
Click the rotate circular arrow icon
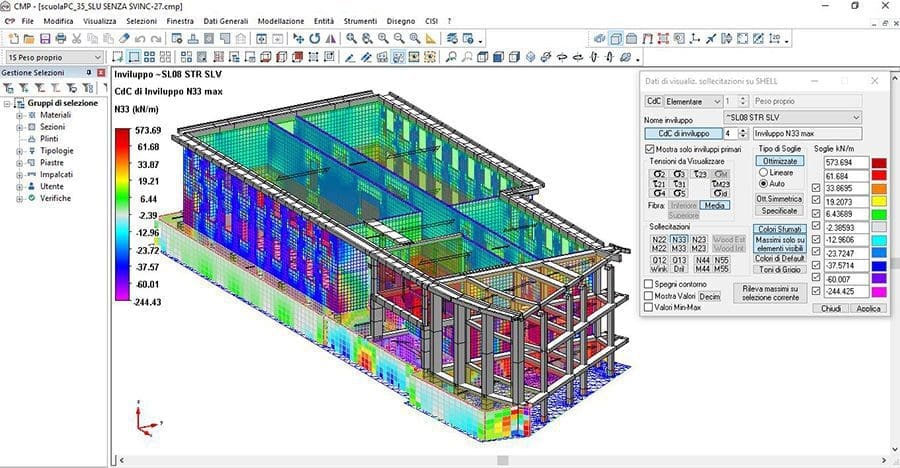[315, 39]
